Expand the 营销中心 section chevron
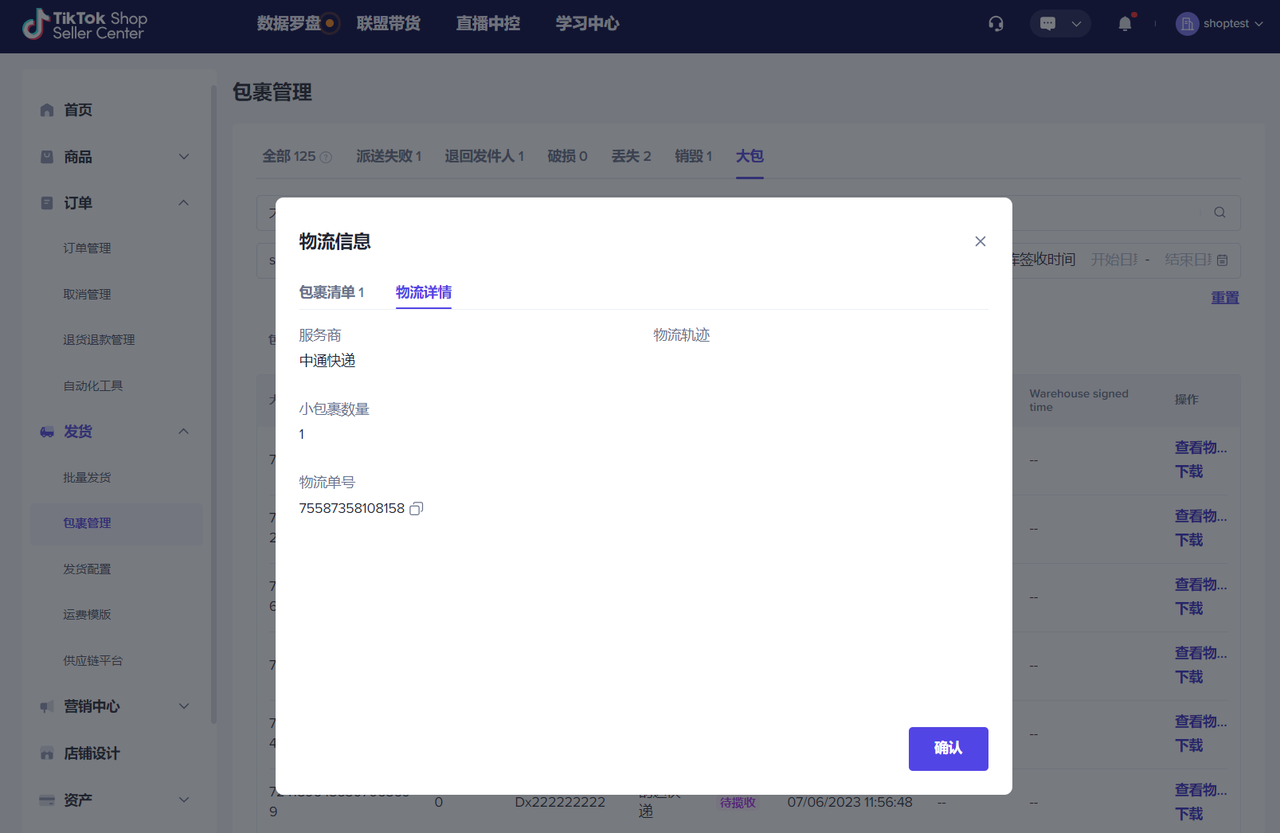1280x833 pixels. tap(184, 707)
